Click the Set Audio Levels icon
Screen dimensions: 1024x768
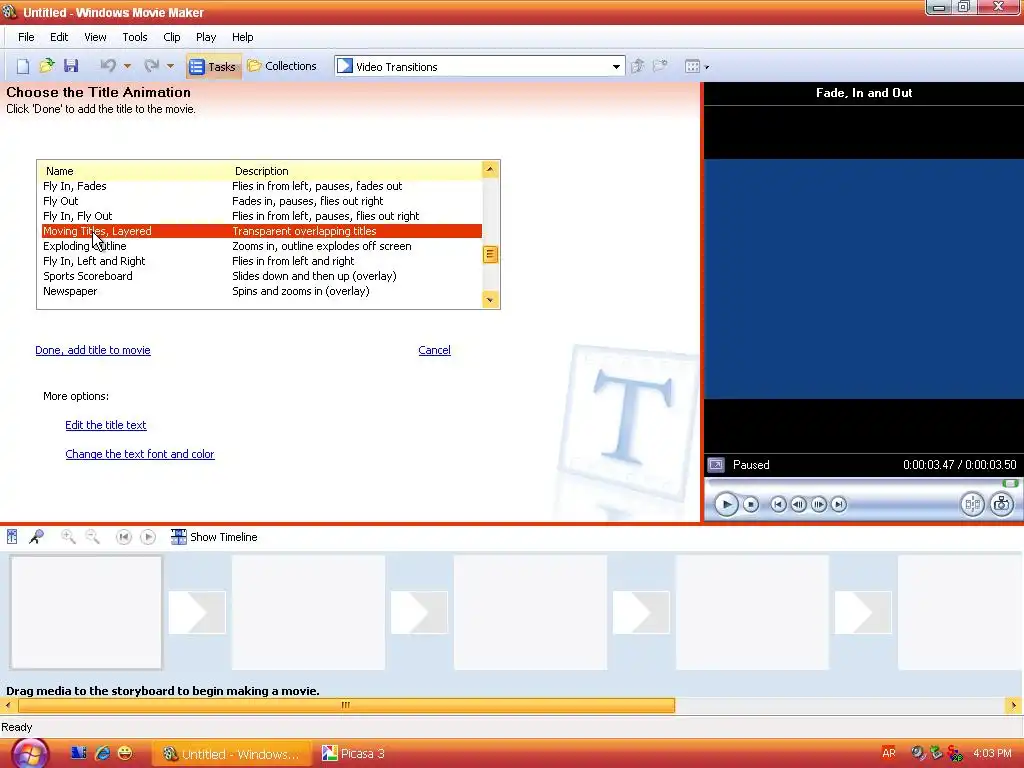tap(12, 537)
